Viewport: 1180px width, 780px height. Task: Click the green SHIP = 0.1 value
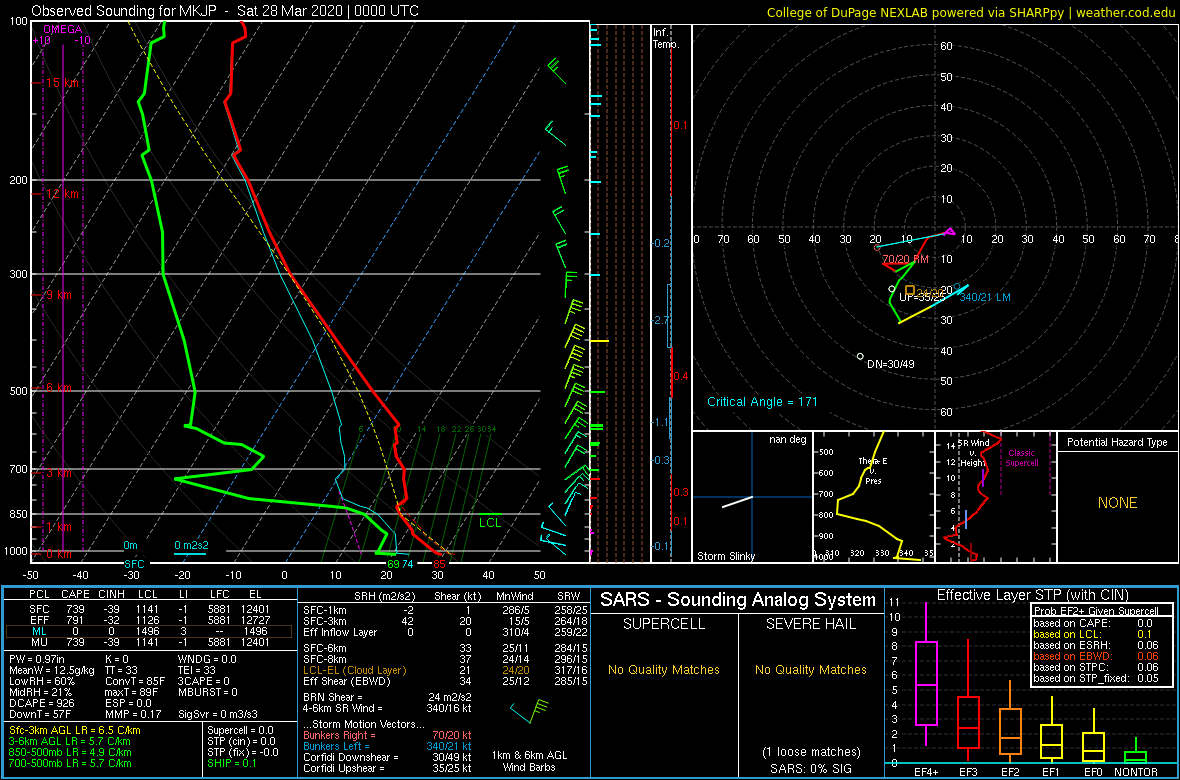pos(233,763)
